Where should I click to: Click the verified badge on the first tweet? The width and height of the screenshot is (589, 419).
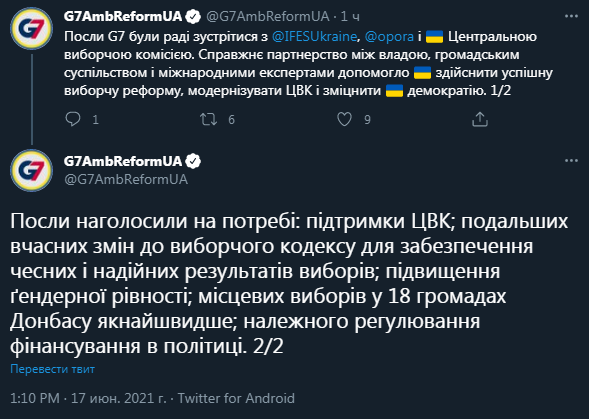194,17
